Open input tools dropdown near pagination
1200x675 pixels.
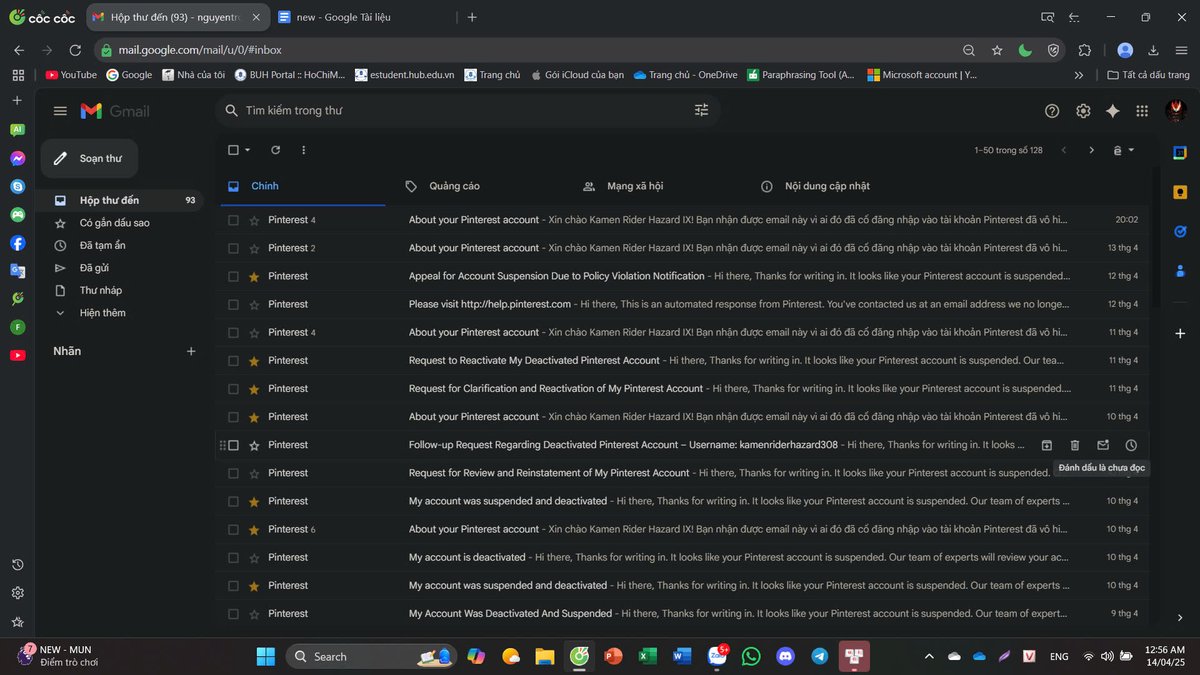click(1124, 150)
